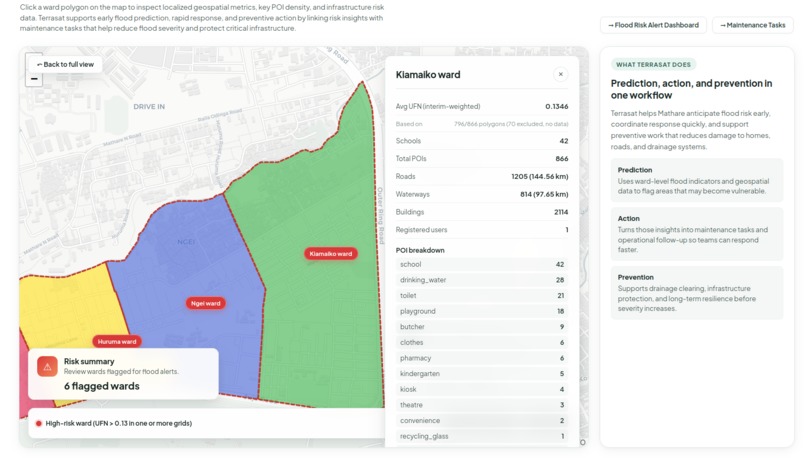Select the Kiamaiko ward map label
The width and height of the screenshot is (806, 458).
(331, 253)
